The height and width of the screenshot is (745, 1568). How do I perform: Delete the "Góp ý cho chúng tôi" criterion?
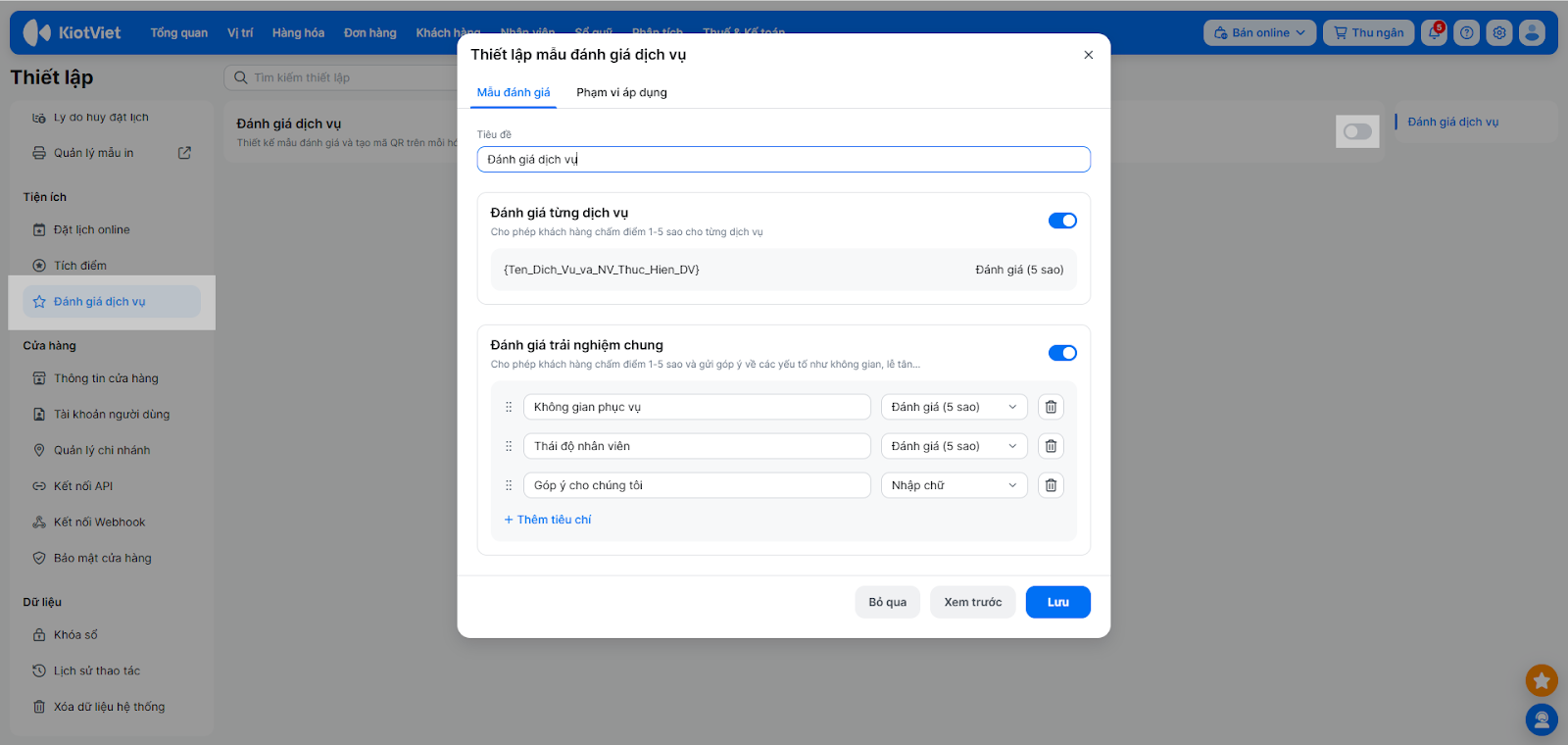(x=1051, y=485)
